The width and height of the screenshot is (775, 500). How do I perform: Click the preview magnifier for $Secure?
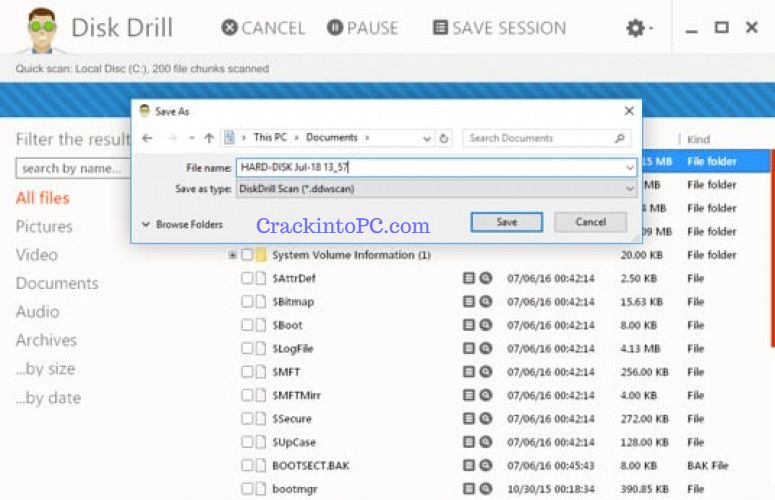(x=486, y=418)
